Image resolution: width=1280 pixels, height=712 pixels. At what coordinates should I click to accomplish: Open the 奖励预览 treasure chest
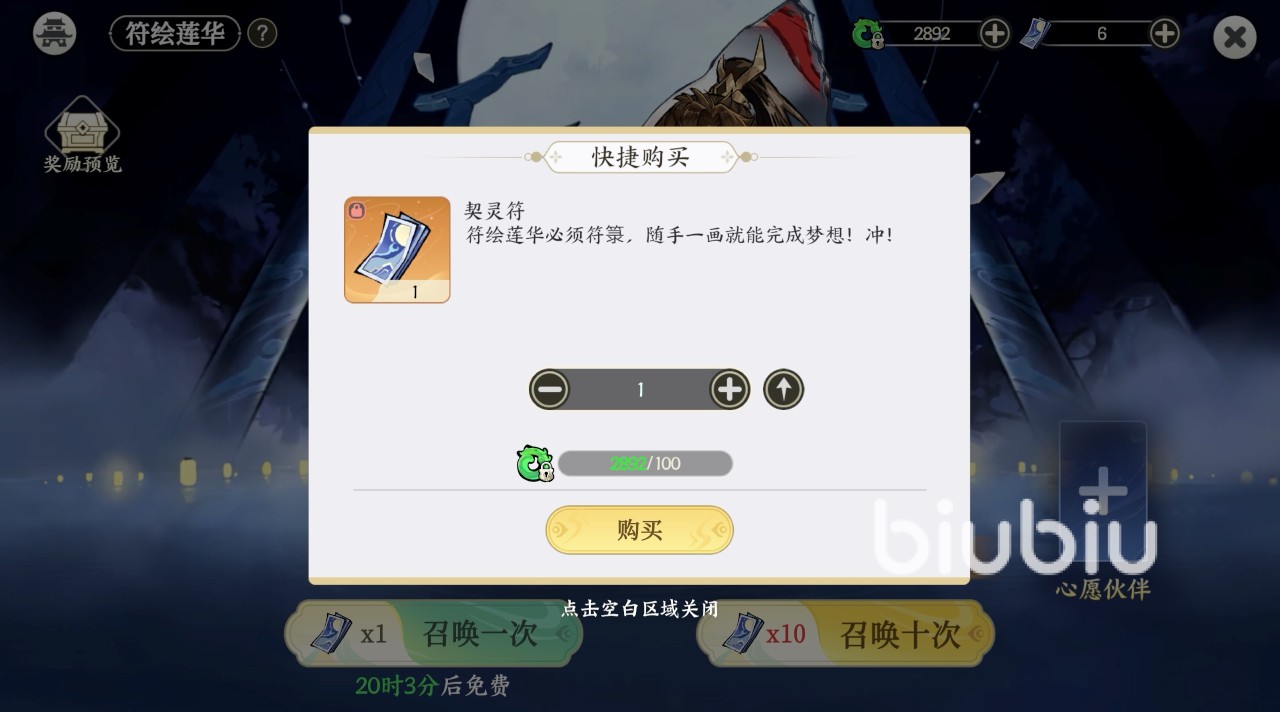point(82,135)
